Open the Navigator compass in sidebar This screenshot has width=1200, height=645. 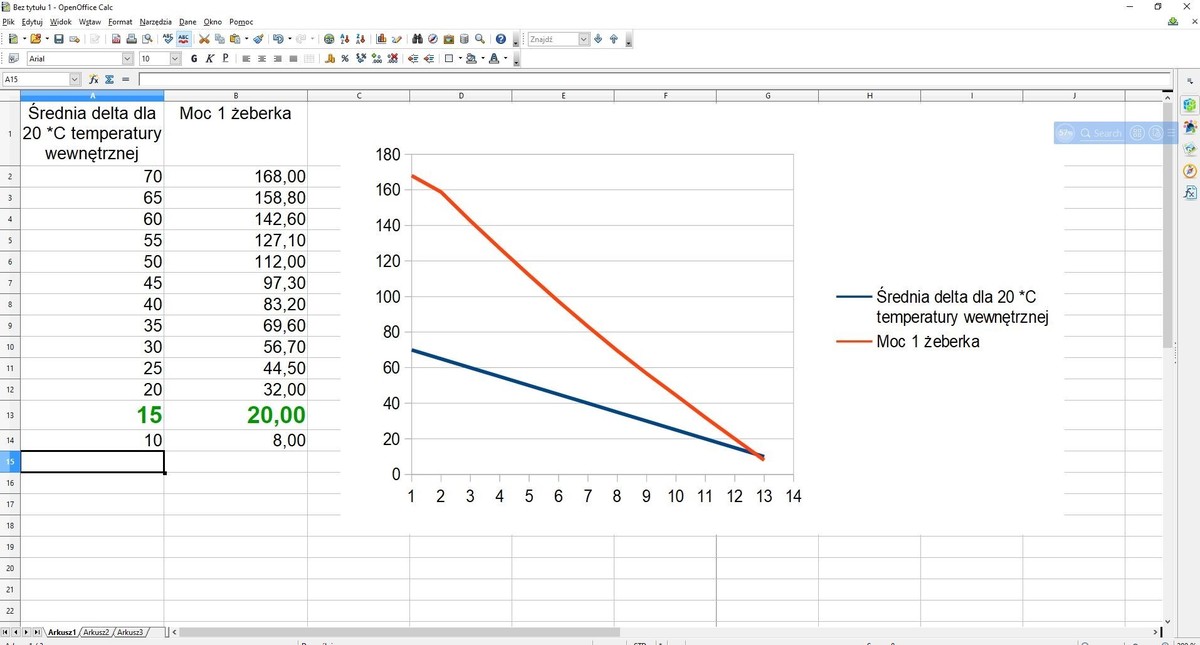point(1190,171)
